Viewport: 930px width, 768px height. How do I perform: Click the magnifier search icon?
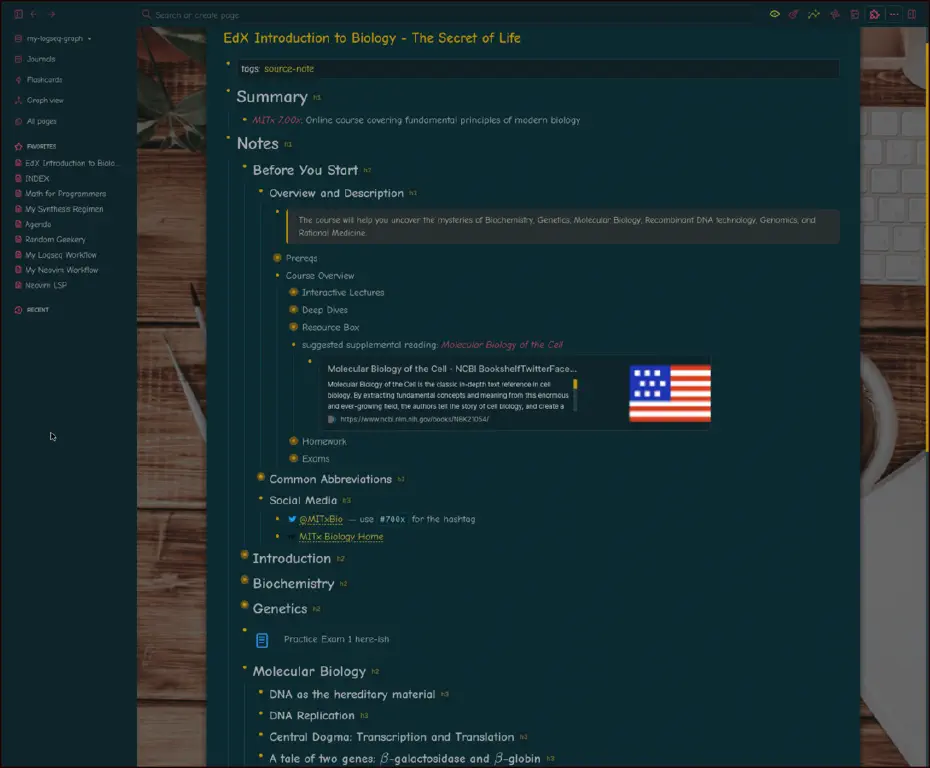pyautogui.click(x=146, y=14)
